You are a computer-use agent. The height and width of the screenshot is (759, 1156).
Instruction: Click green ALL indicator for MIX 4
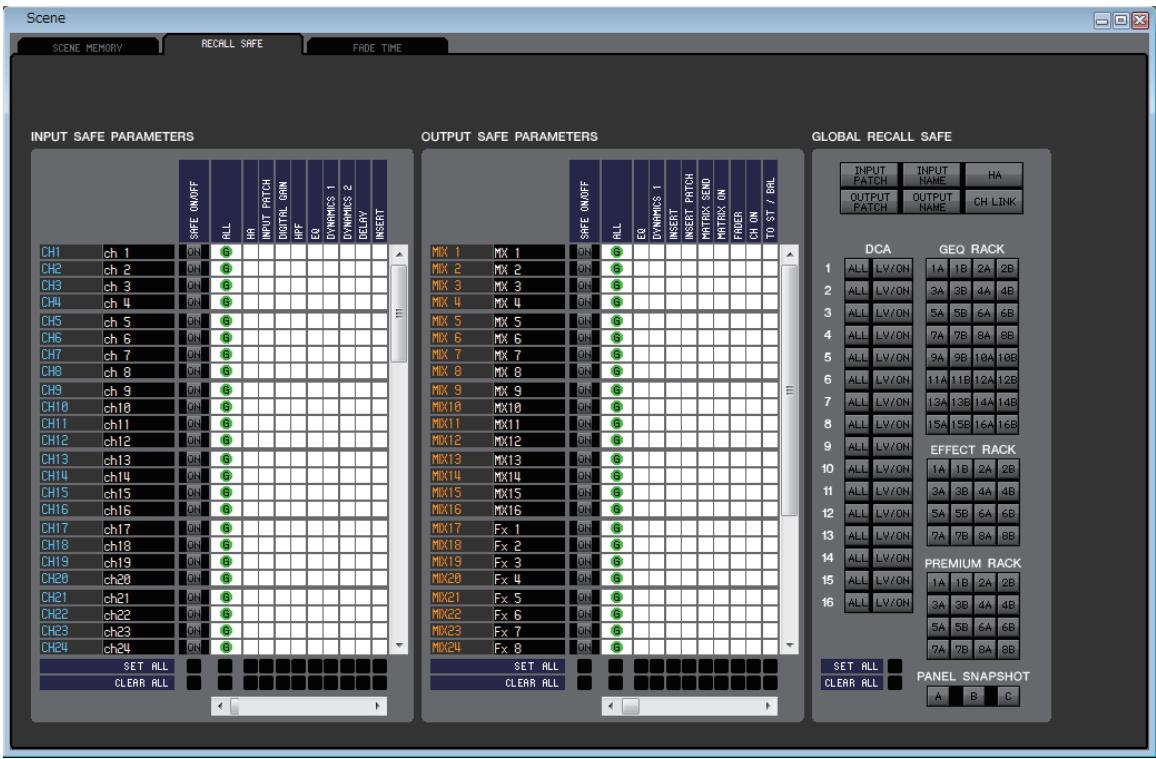point(617,302)
